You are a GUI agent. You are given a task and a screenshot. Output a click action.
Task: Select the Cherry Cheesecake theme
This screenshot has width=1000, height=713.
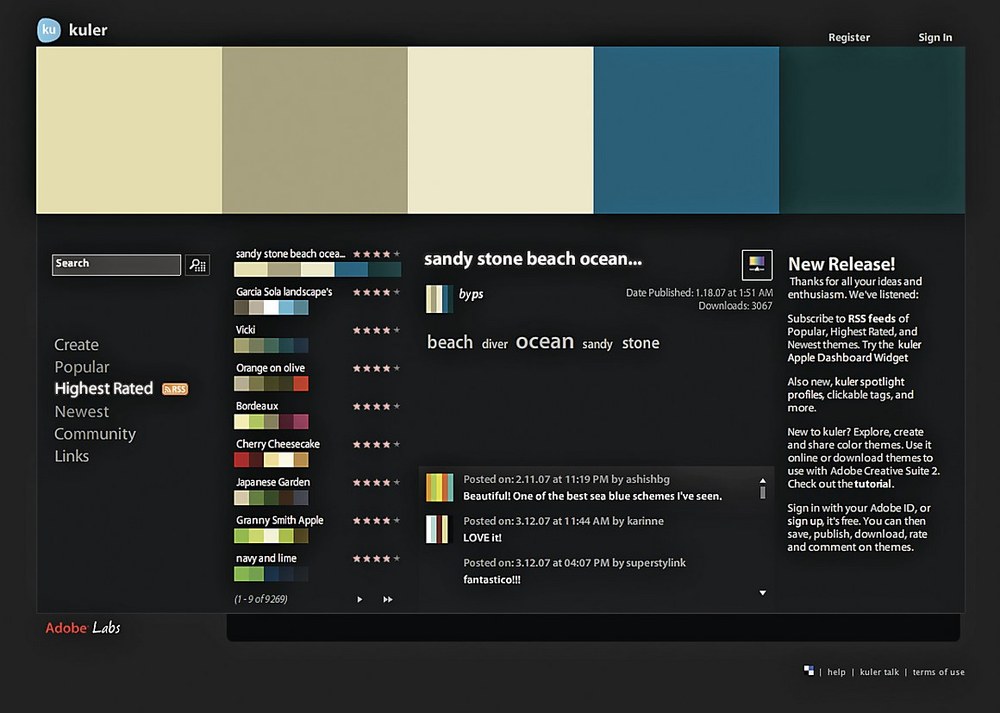(x=277, y=445)
